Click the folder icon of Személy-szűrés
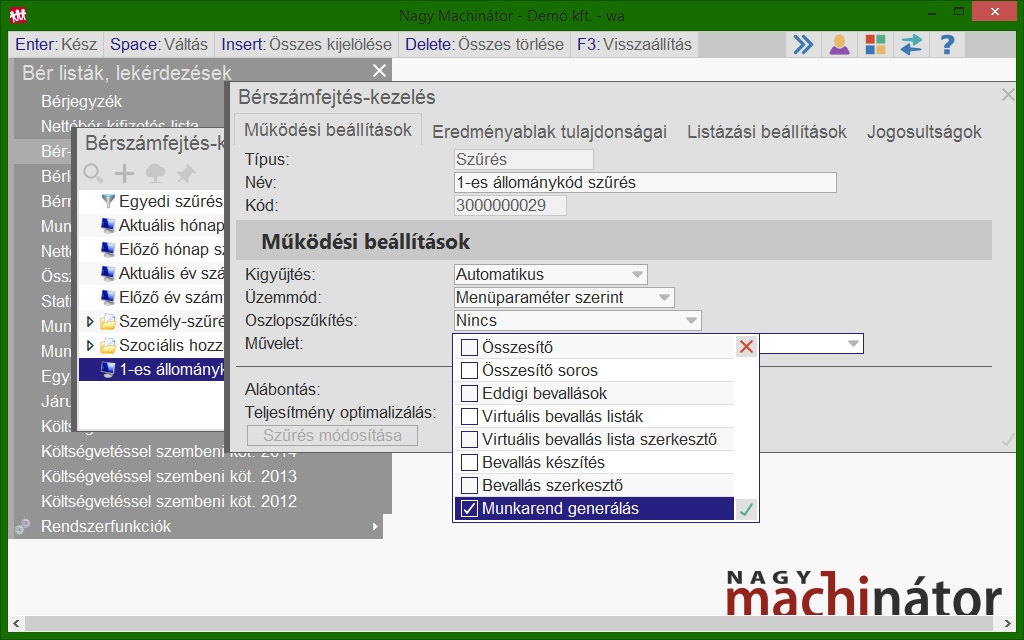Image resolution: width=1024 pixels, height=640 pixels. click(108, 321)
